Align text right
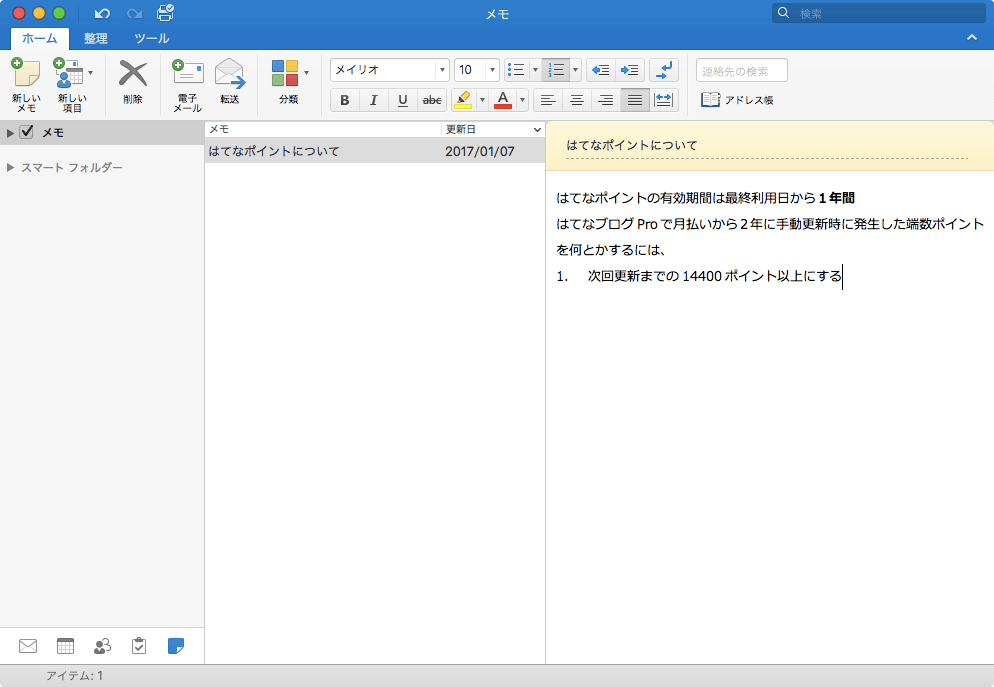 (x=606, y=100)
